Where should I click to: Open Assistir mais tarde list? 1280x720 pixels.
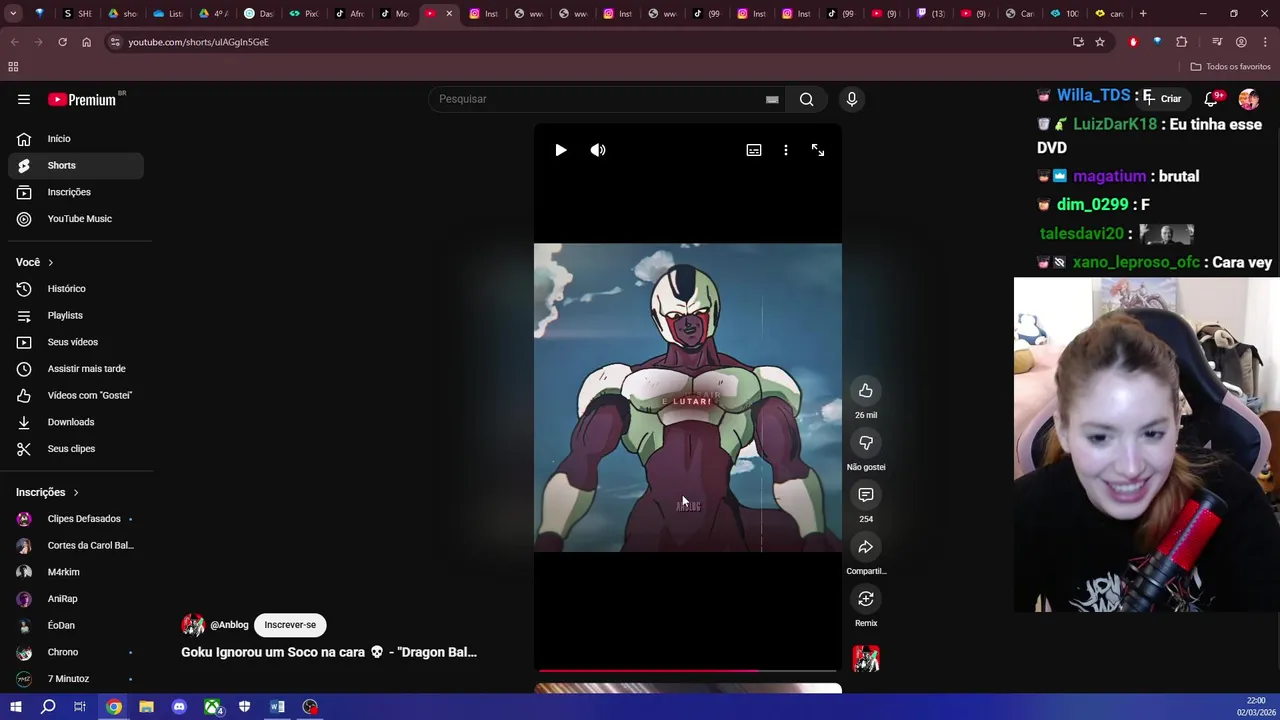pyautogui.click(x=76, y=369)
